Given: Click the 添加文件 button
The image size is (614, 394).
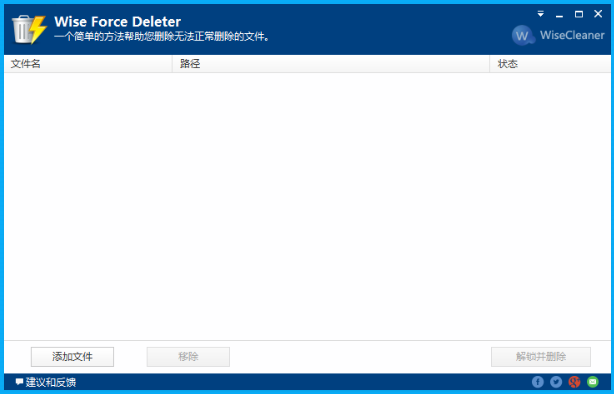Looking at the screenshot, I should [x=72, y=357].
